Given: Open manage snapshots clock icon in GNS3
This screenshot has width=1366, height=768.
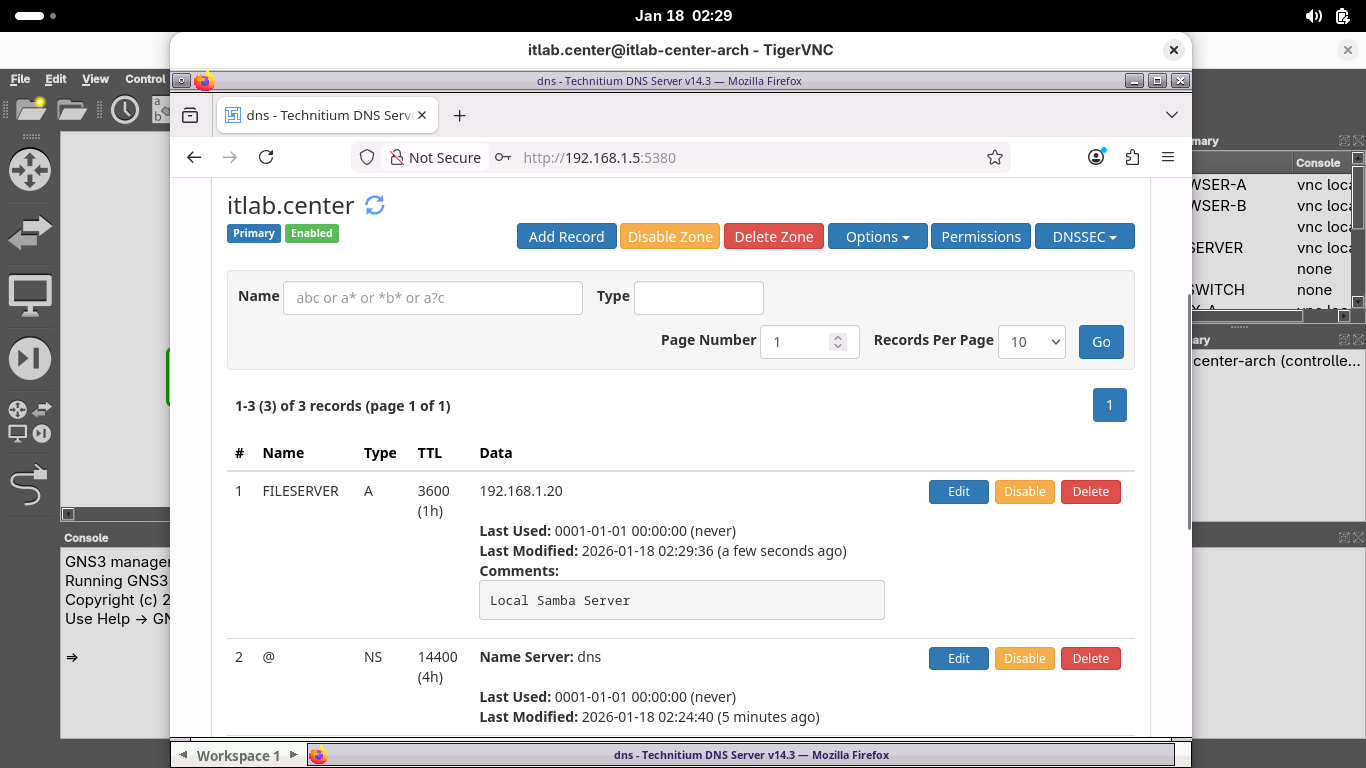Looking at the screenshot, I should [x=125, y=110].
